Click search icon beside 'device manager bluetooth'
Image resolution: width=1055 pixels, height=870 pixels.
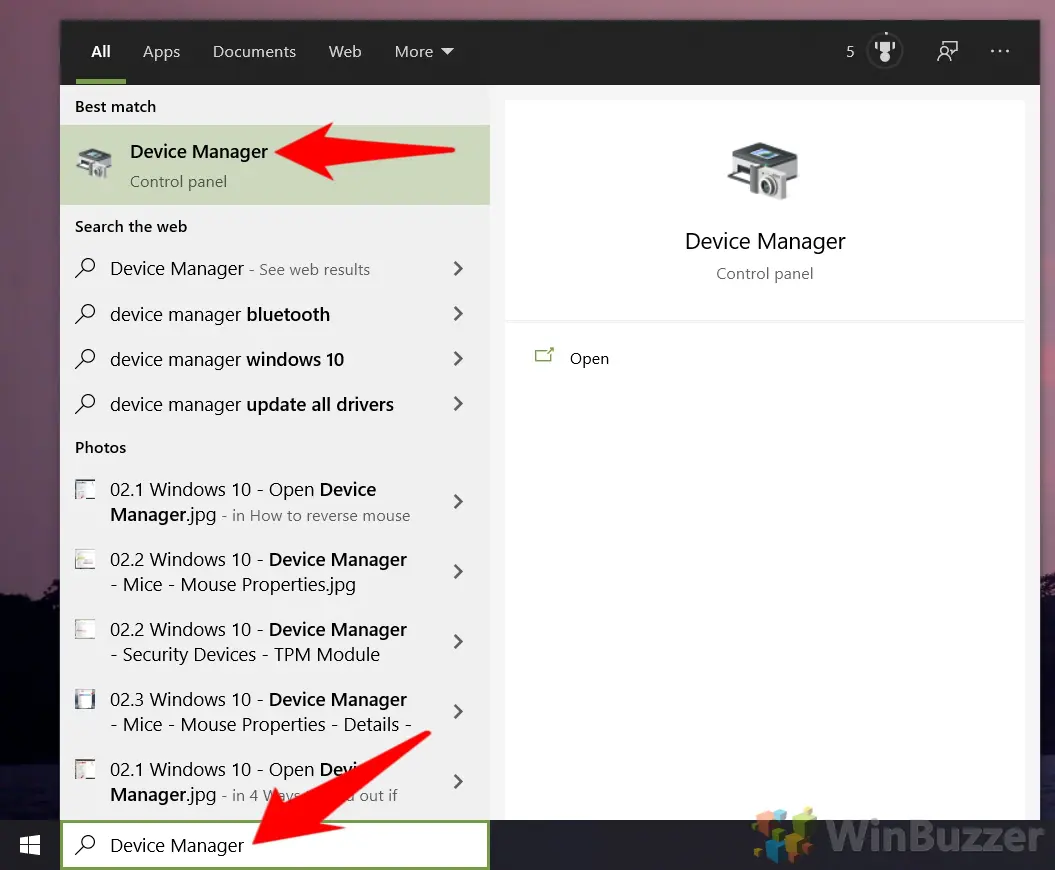[85, 314]
